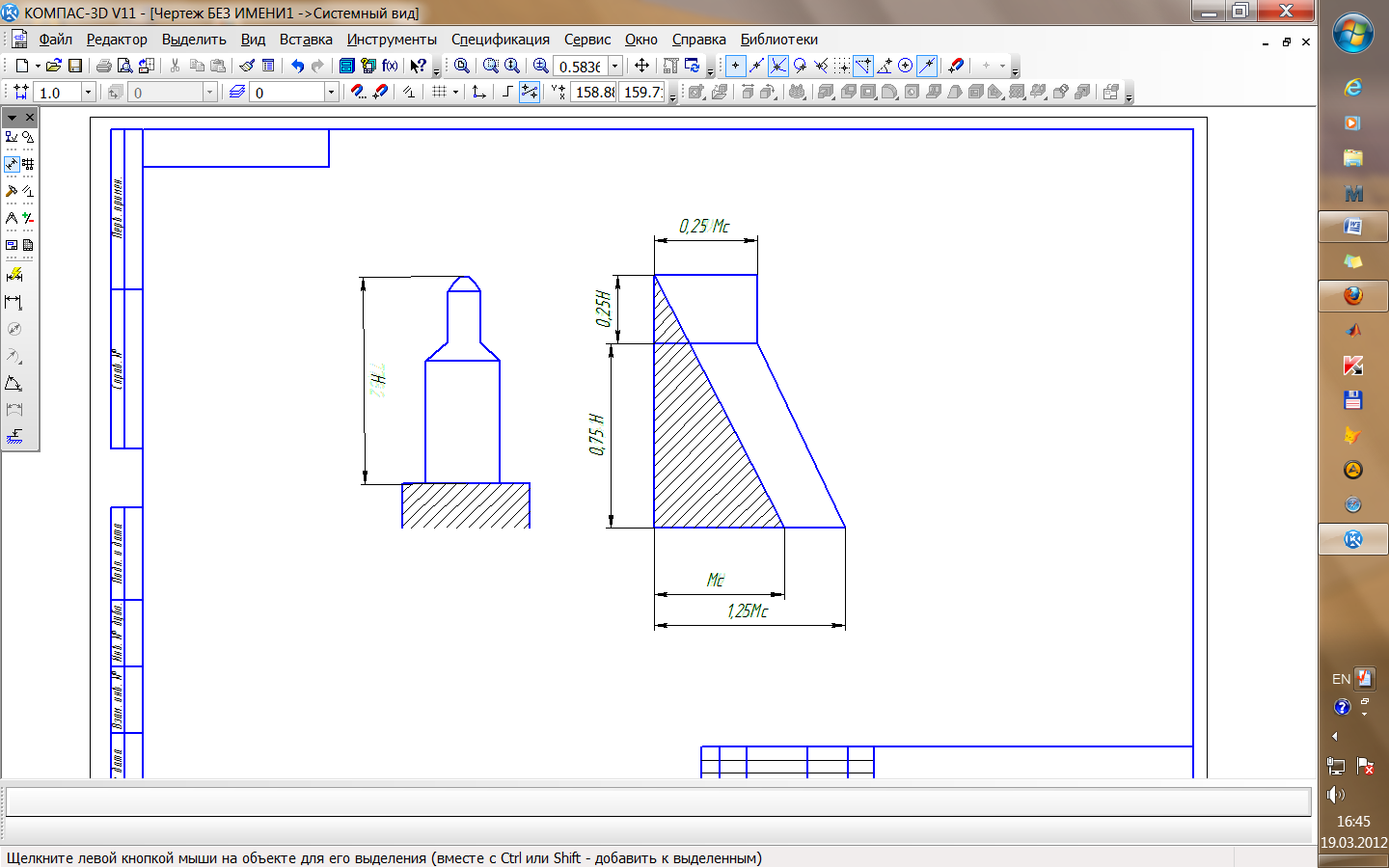Open the Инструменты menu
Viewport: 1389px width, 868px height.
click(392, 40)
